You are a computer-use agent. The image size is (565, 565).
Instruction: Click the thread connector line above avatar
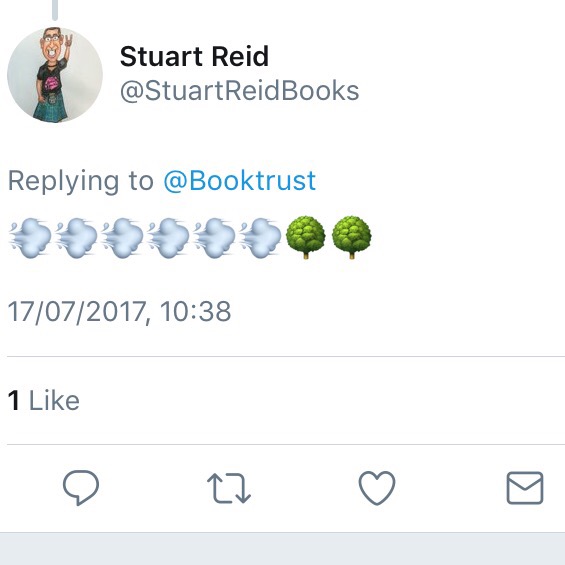tap(55, 10)
